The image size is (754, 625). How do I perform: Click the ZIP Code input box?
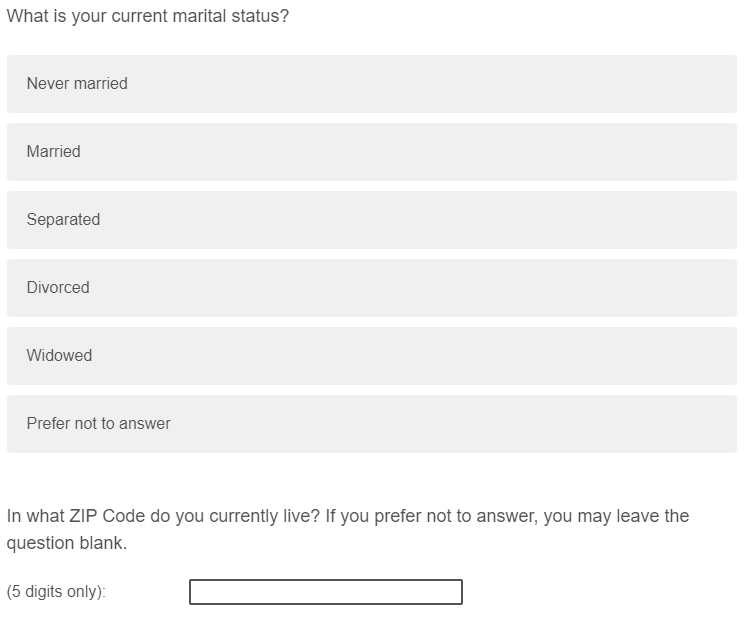click(x=326, y=592)
